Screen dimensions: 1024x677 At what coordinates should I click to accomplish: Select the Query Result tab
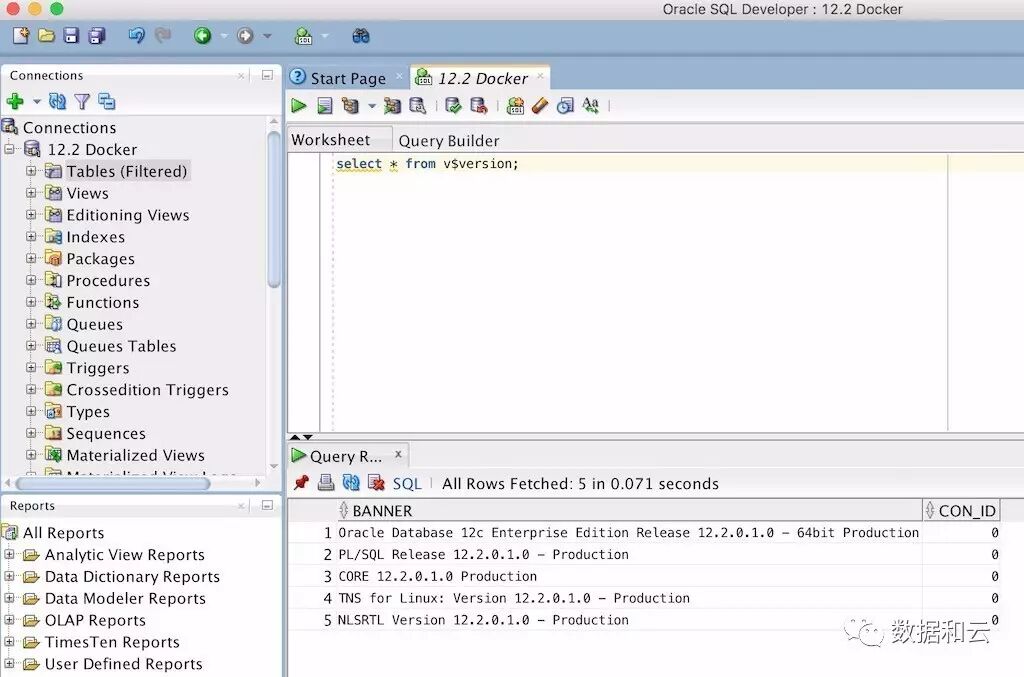[345, 456]
